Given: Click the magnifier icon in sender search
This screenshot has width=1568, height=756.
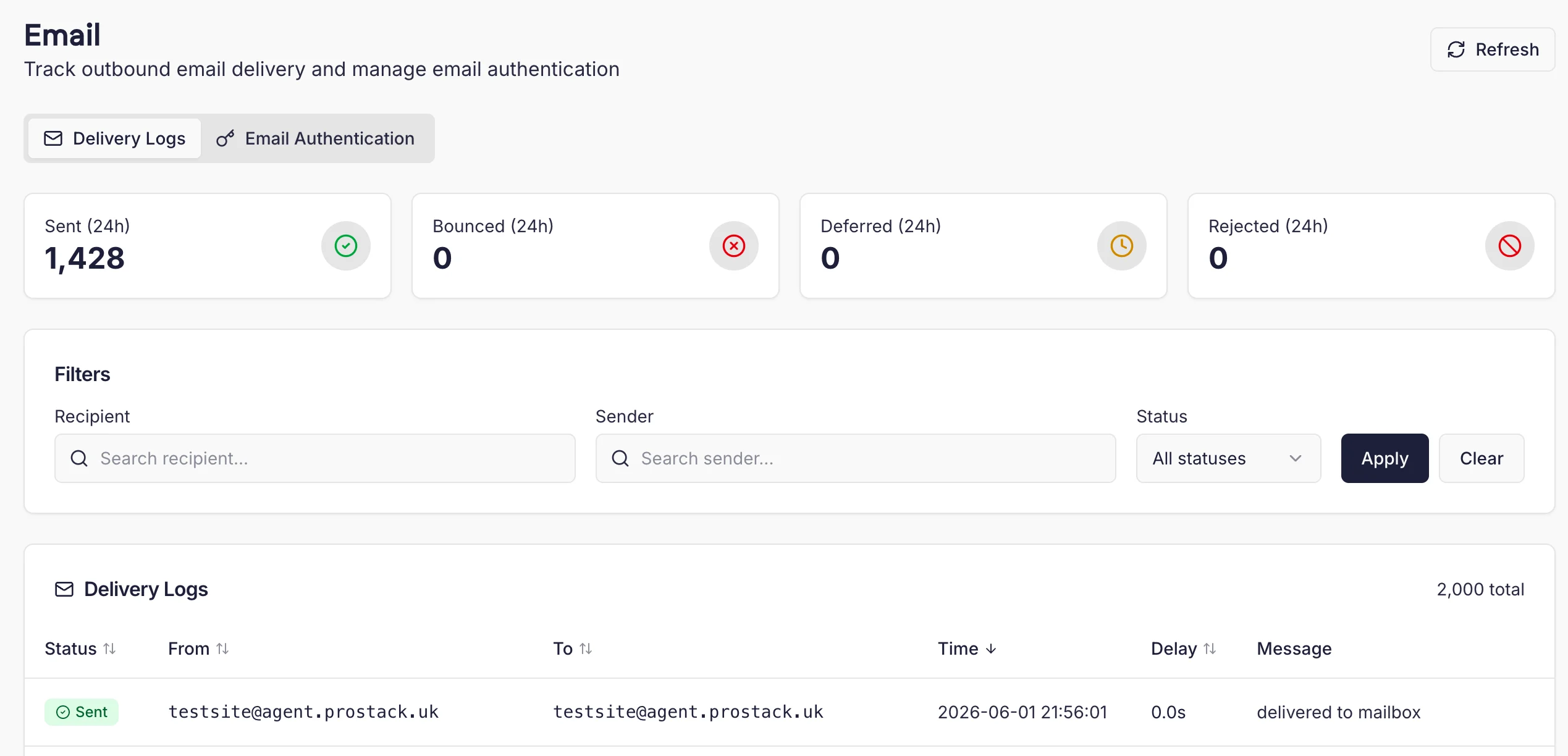Looking at the screenshot, I should (x=620, y=458).
